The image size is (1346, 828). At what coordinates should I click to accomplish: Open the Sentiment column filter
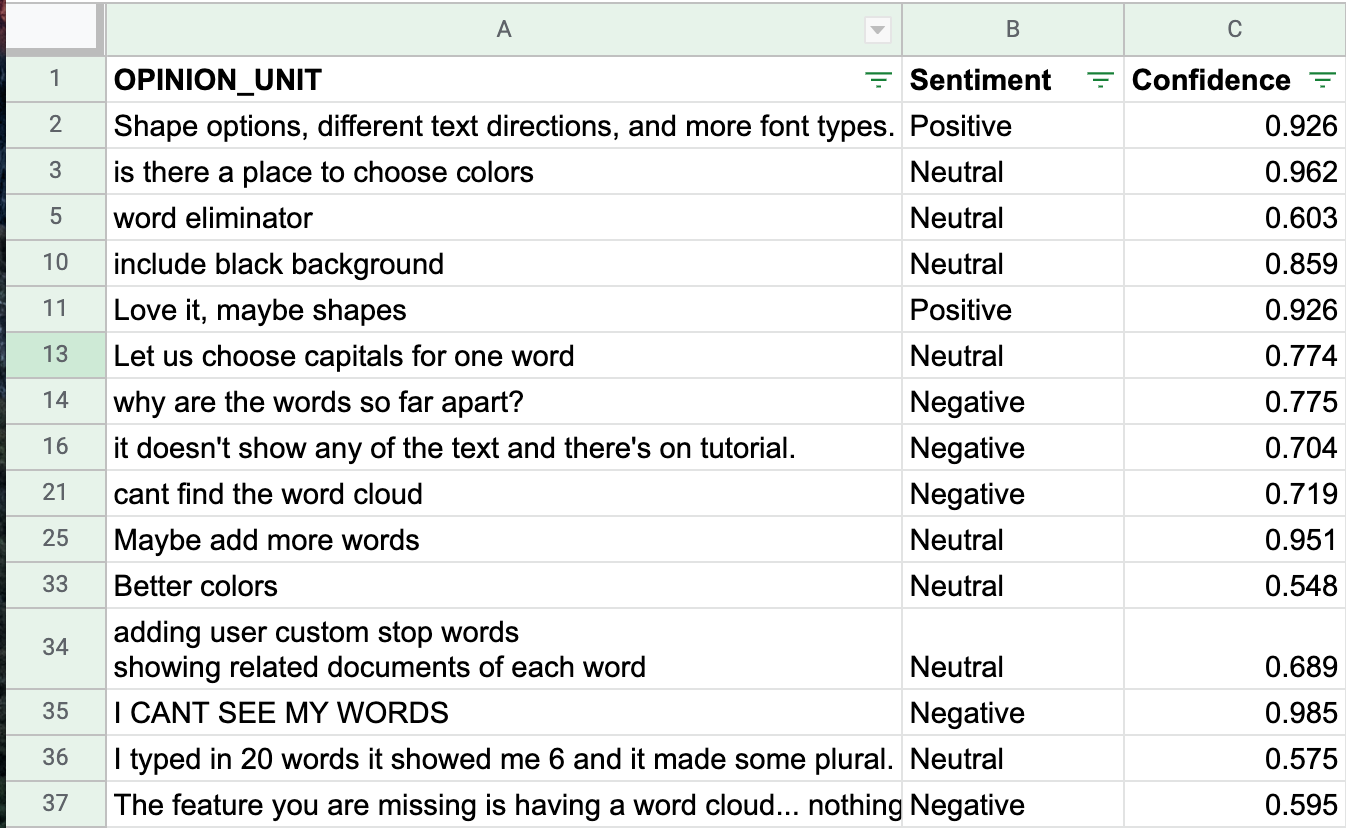click(1100, 81)
